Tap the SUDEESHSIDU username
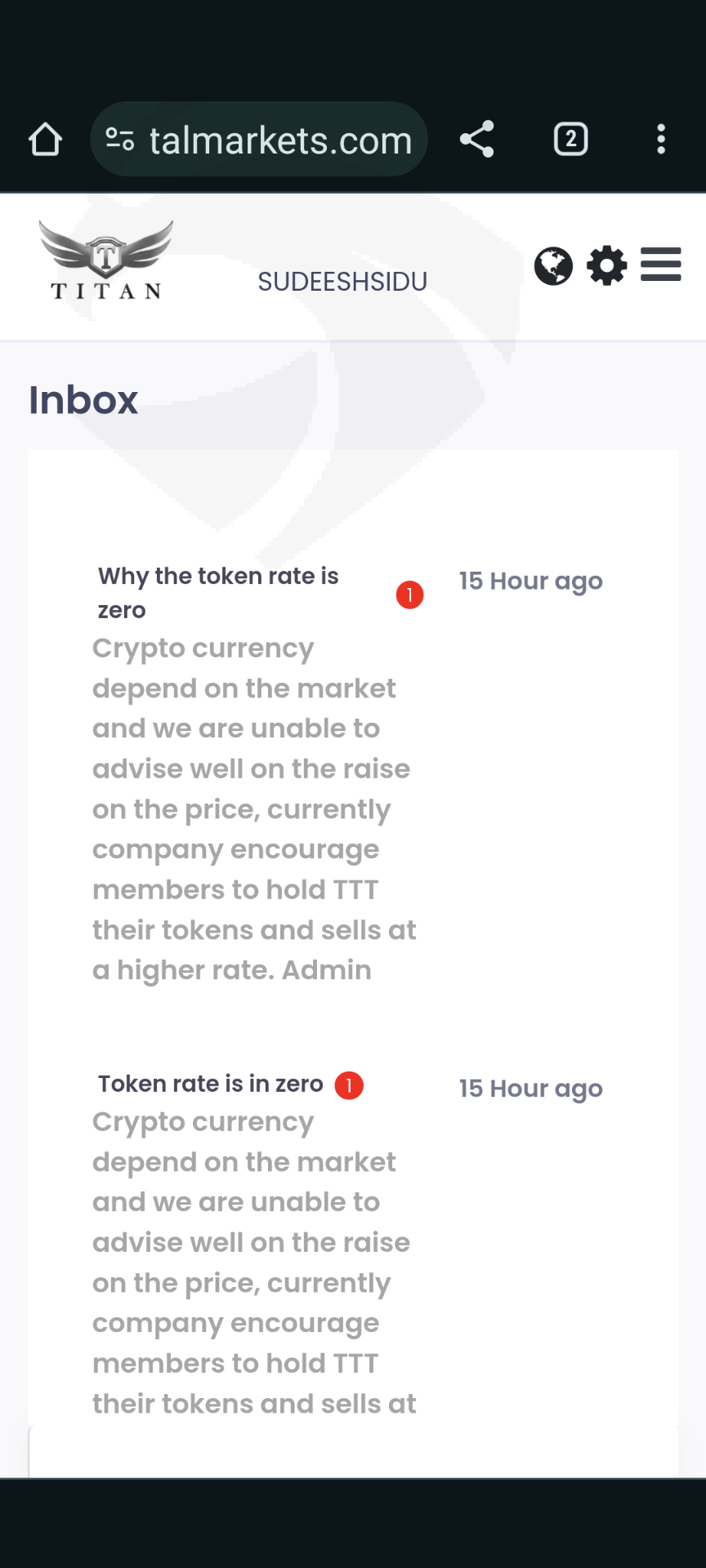This screenshot has width=706, height=1568. (x=342, y=282)
